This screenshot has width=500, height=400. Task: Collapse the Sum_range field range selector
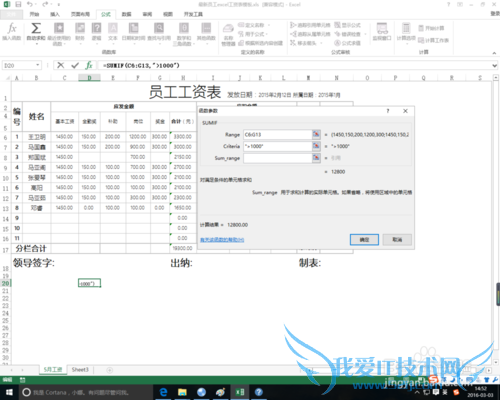point(316,158)
